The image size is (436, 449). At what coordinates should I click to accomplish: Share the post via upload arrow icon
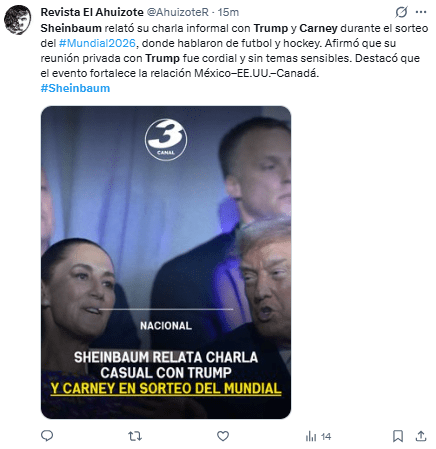click(421, 436)
